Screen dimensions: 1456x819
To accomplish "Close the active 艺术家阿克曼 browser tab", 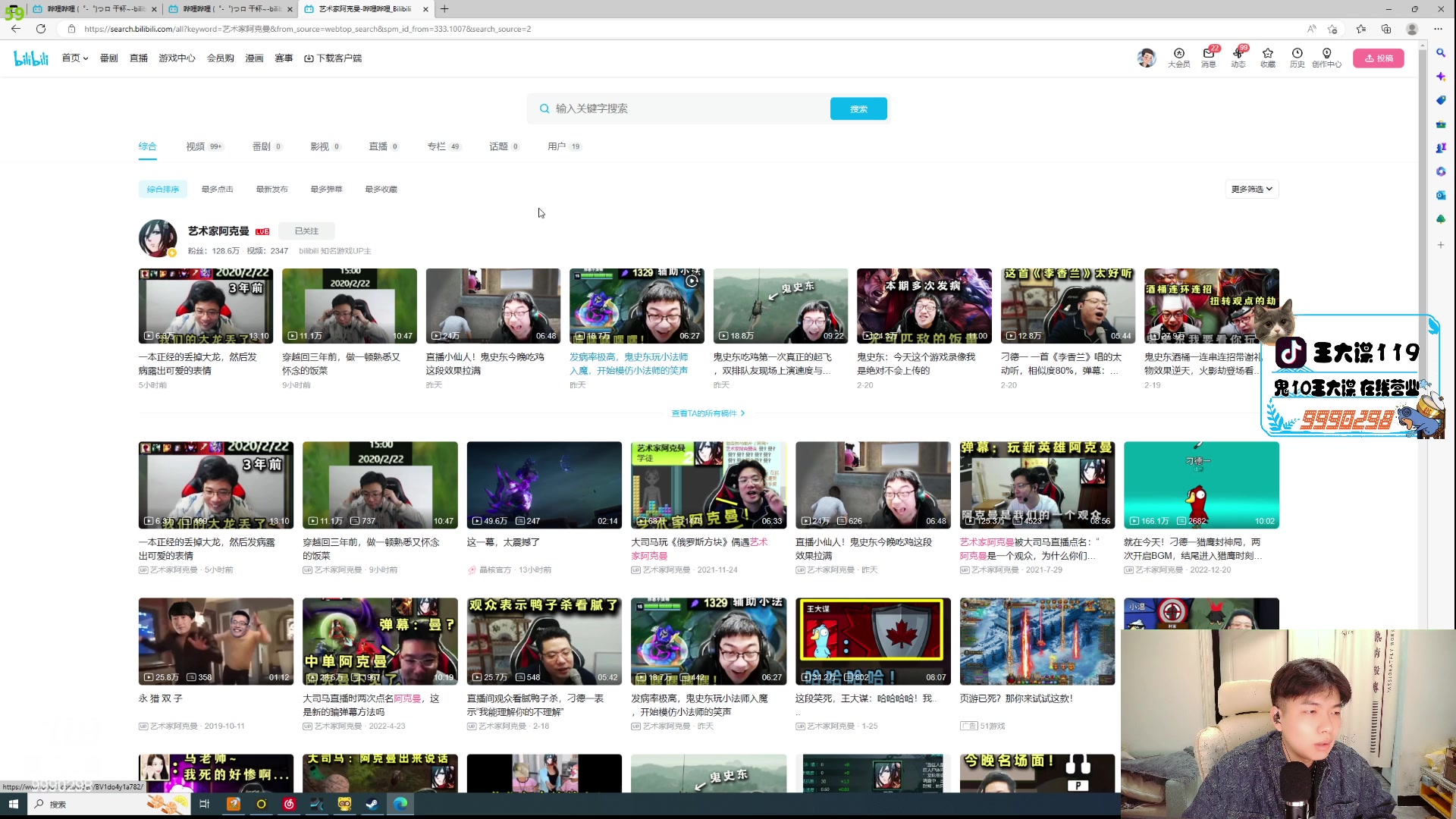I will point(425,9).
